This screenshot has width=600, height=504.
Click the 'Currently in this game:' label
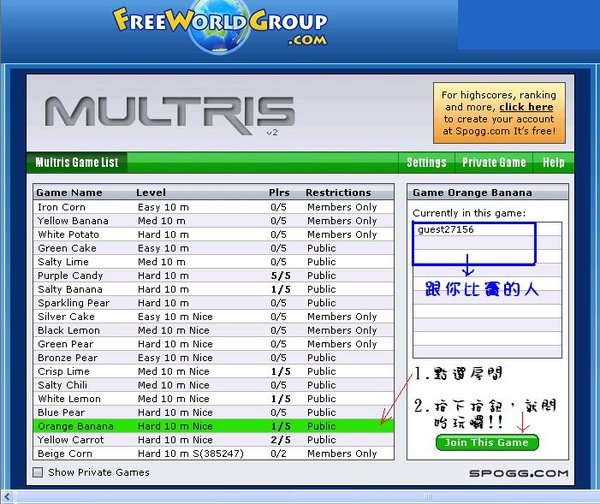pos(469,213)
